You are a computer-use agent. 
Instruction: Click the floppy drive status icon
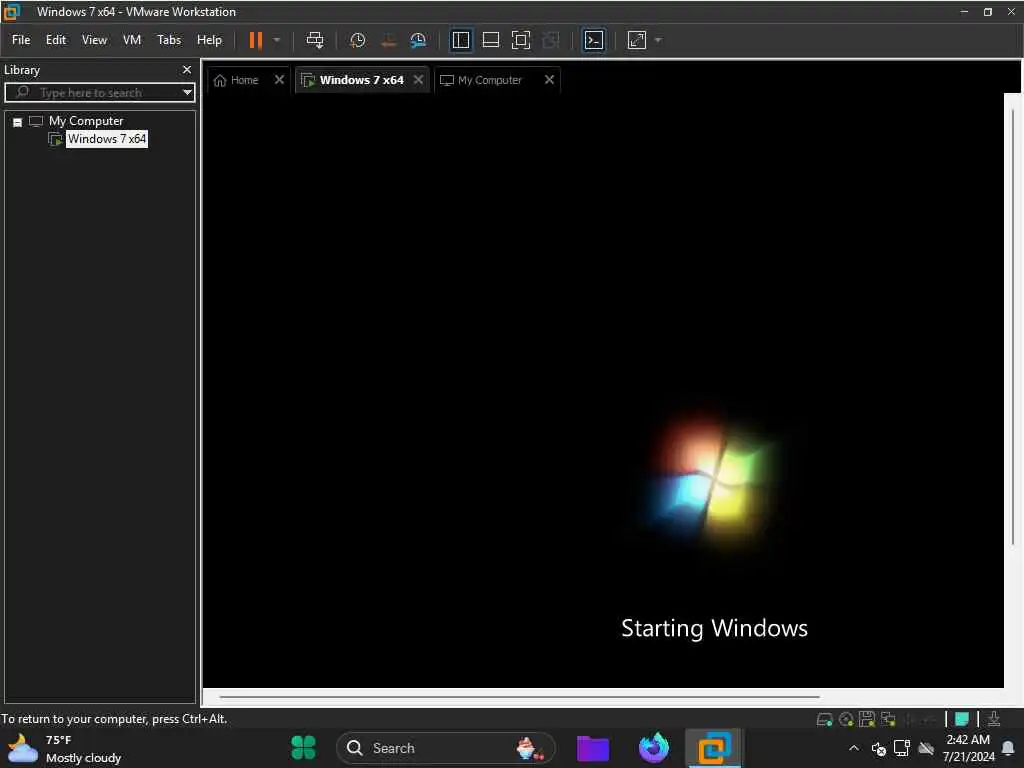click(x=867, y=719)
